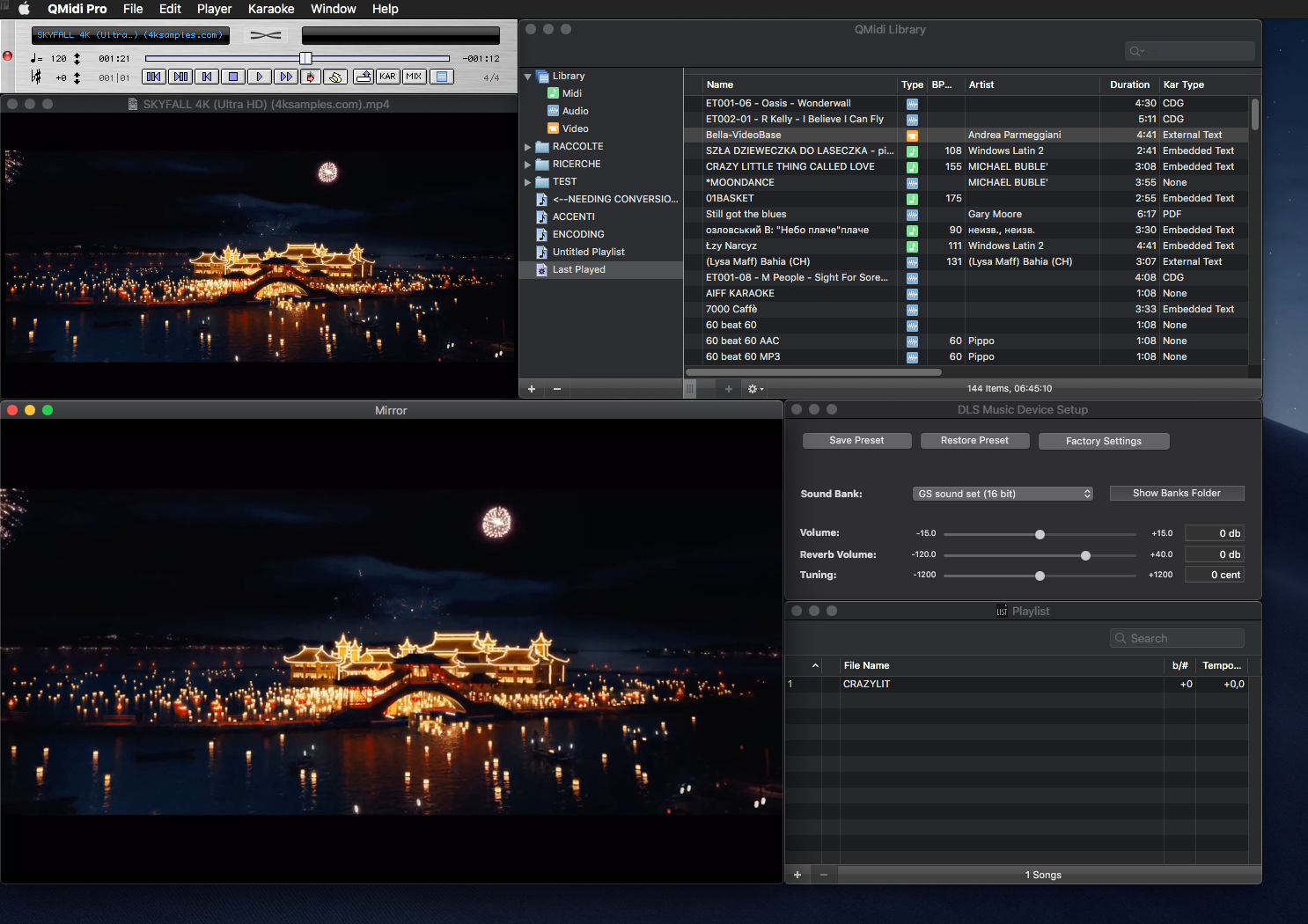Select the song '*MOONDANCE' in the library
The width and height of the screenshot is (1308, 924).
(966, 182)
